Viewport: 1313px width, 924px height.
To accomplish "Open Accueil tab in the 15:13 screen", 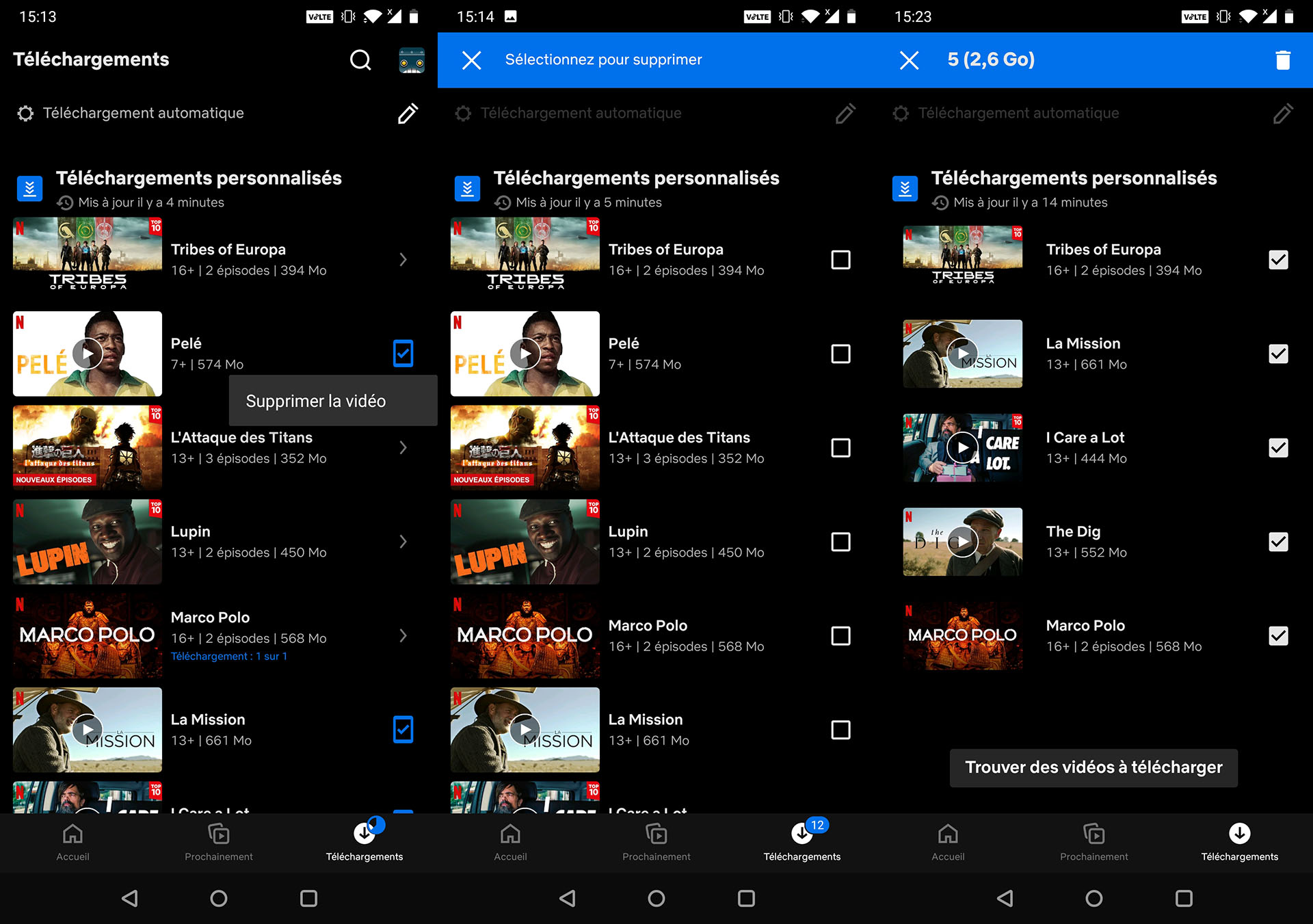I will pos(72,843).
